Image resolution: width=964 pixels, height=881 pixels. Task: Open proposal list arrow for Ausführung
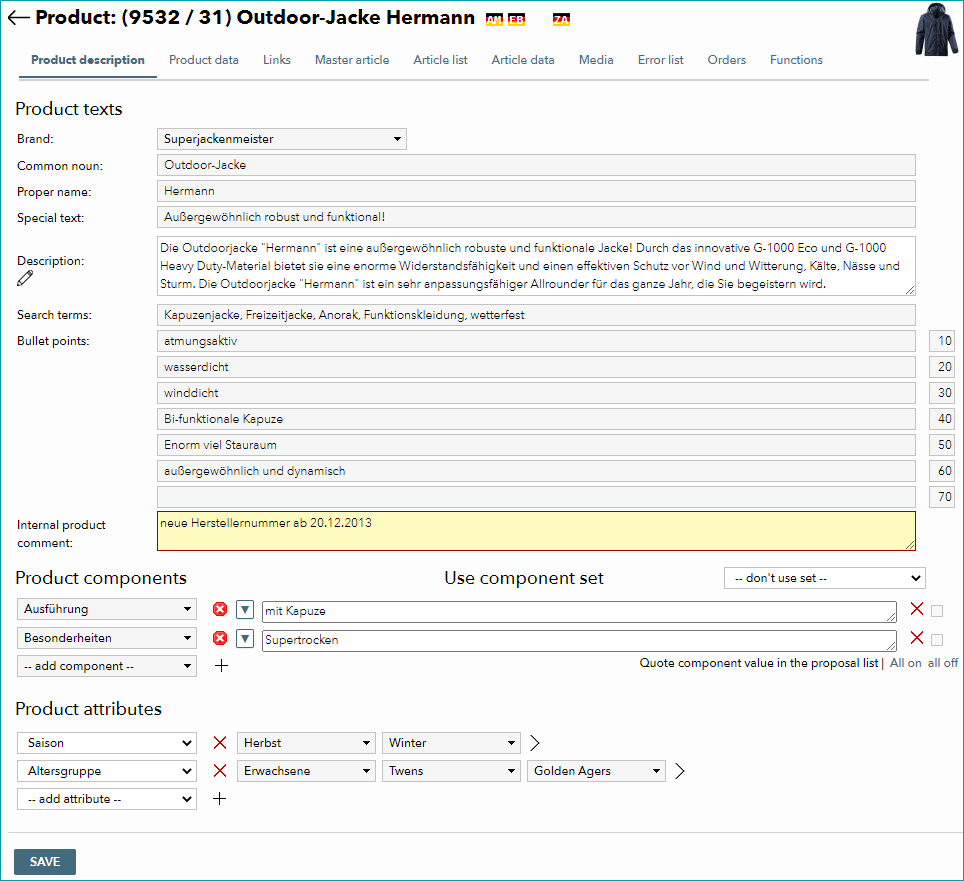(245, 610)
